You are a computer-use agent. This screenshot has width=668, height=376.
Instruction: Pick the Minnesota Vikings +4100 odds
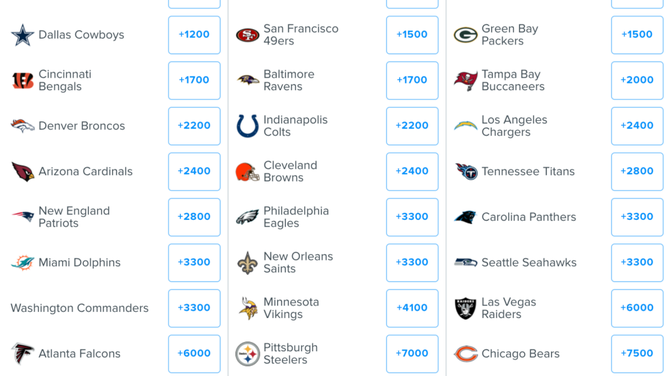click(412, 308)
